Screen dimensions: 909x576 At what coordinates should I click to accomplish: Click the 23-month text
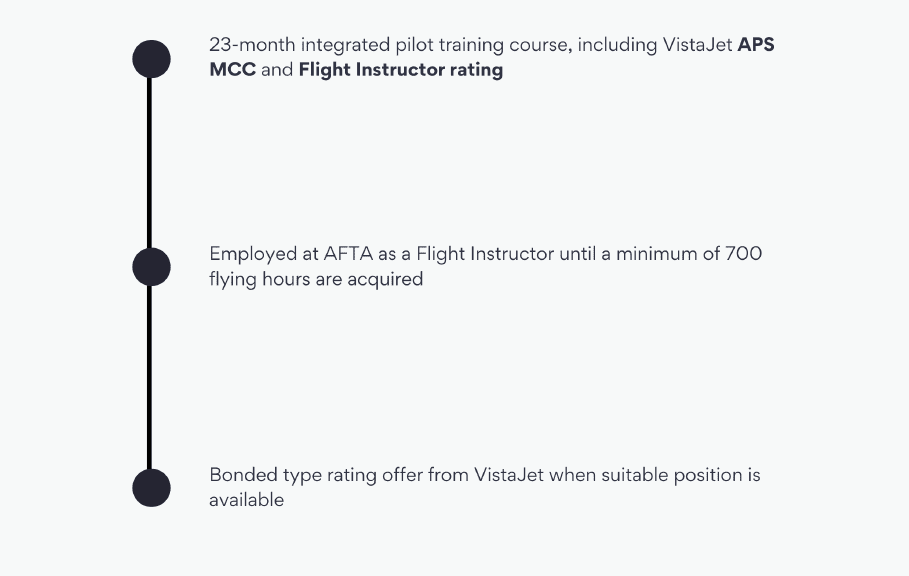click(252, 45)
